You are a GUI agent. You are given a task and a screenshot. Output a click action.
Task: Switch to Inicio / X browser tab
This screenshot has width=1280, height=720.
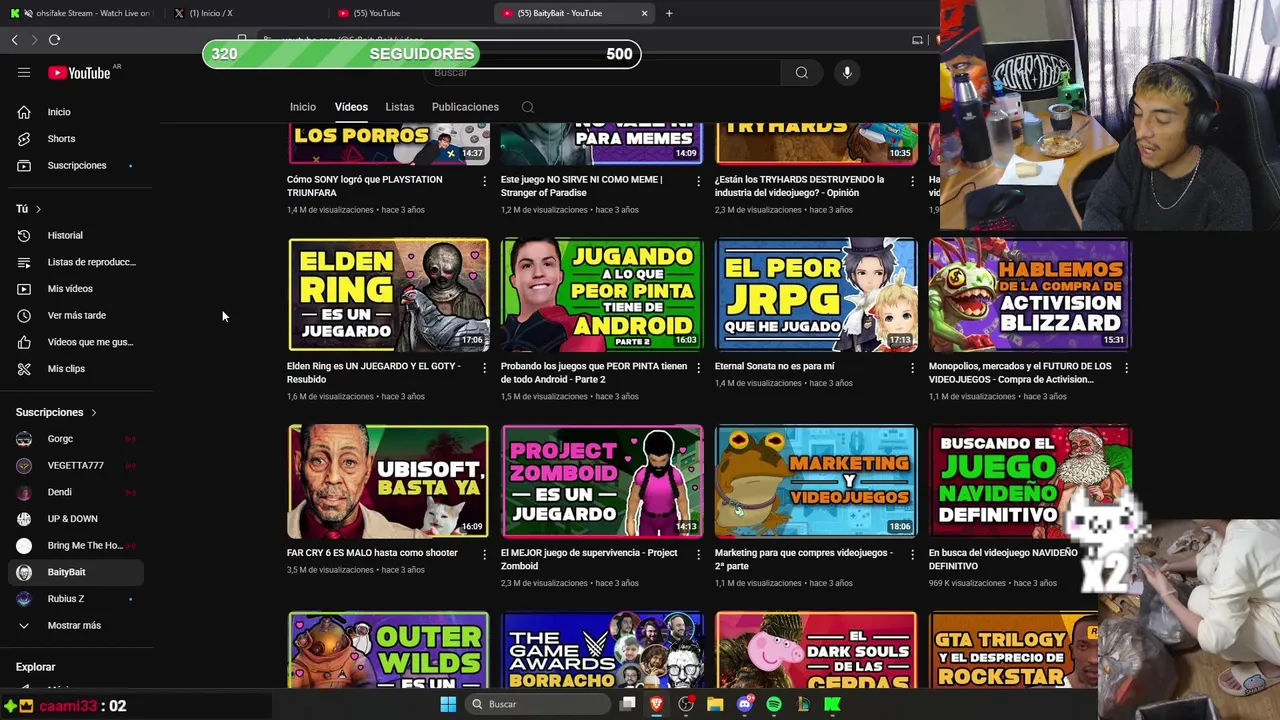point(245,13)
